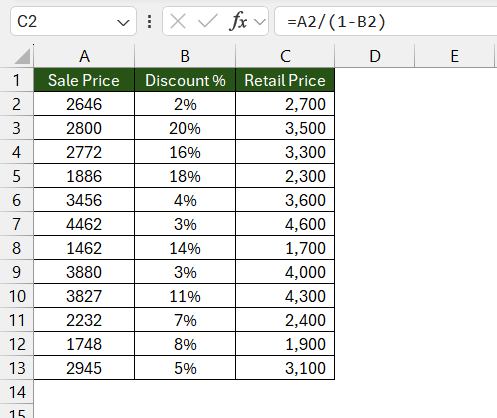Image resolution: width=497 pixels, height=418 pixels.
Task: Select the 1,900 retail price cell
Action: point(285,344)
